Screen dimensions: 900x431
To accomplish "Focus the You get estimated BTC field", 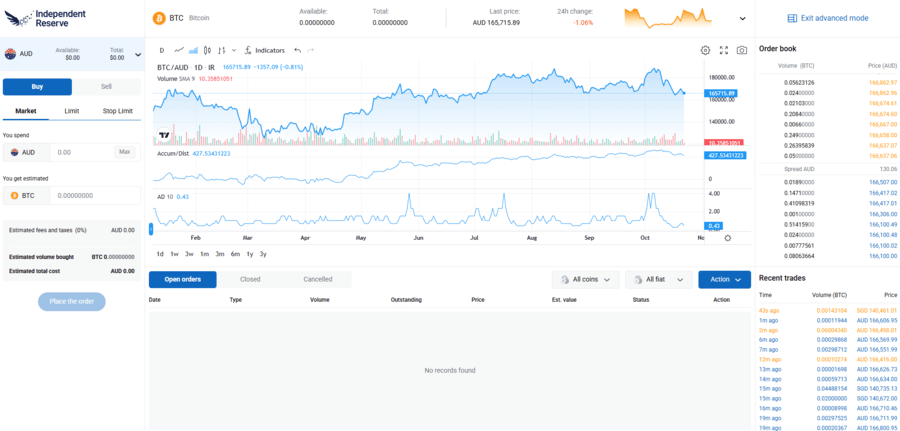I will [x=95, y=196].
